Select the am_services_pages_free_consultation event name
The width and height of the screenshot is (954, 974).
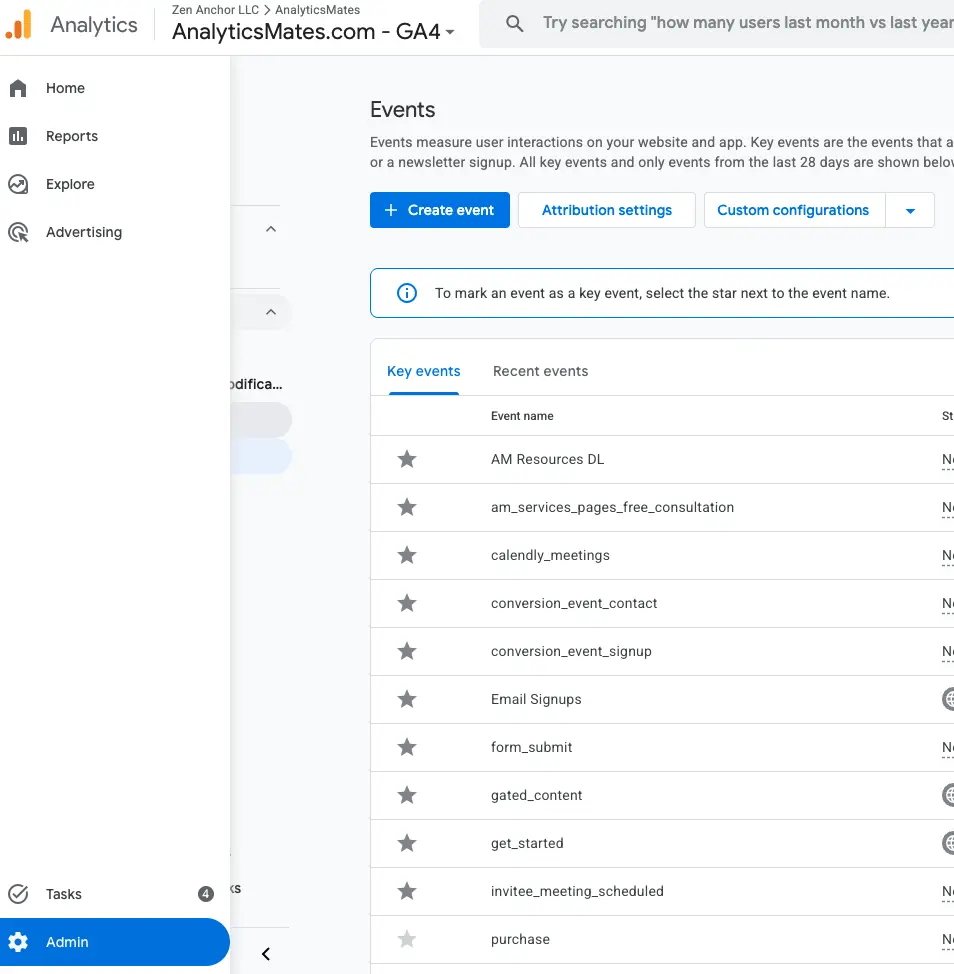click(612, 507)
